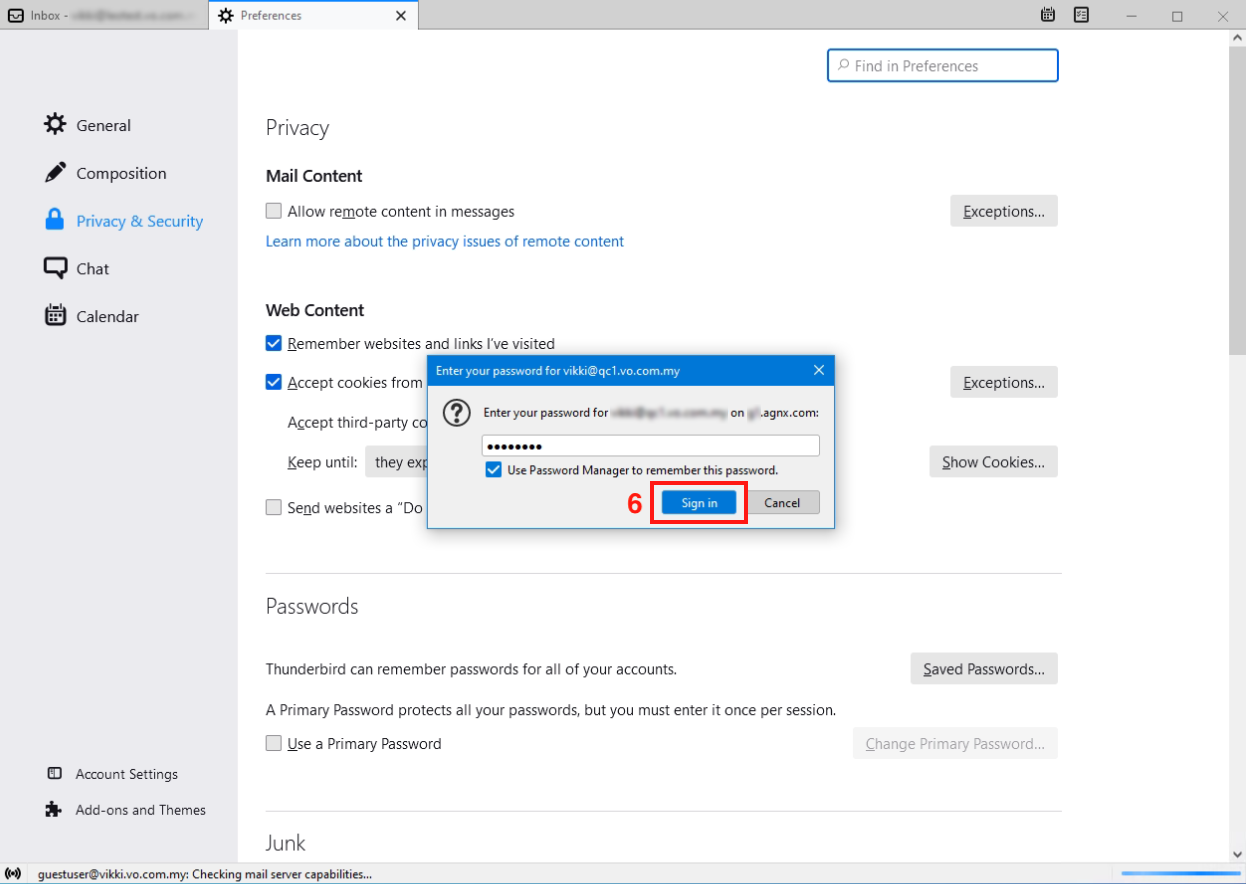Enable Use a Primary Password checkbox
The height and width of the screenshot is (884, 1246).
click(x=274, y=743)
